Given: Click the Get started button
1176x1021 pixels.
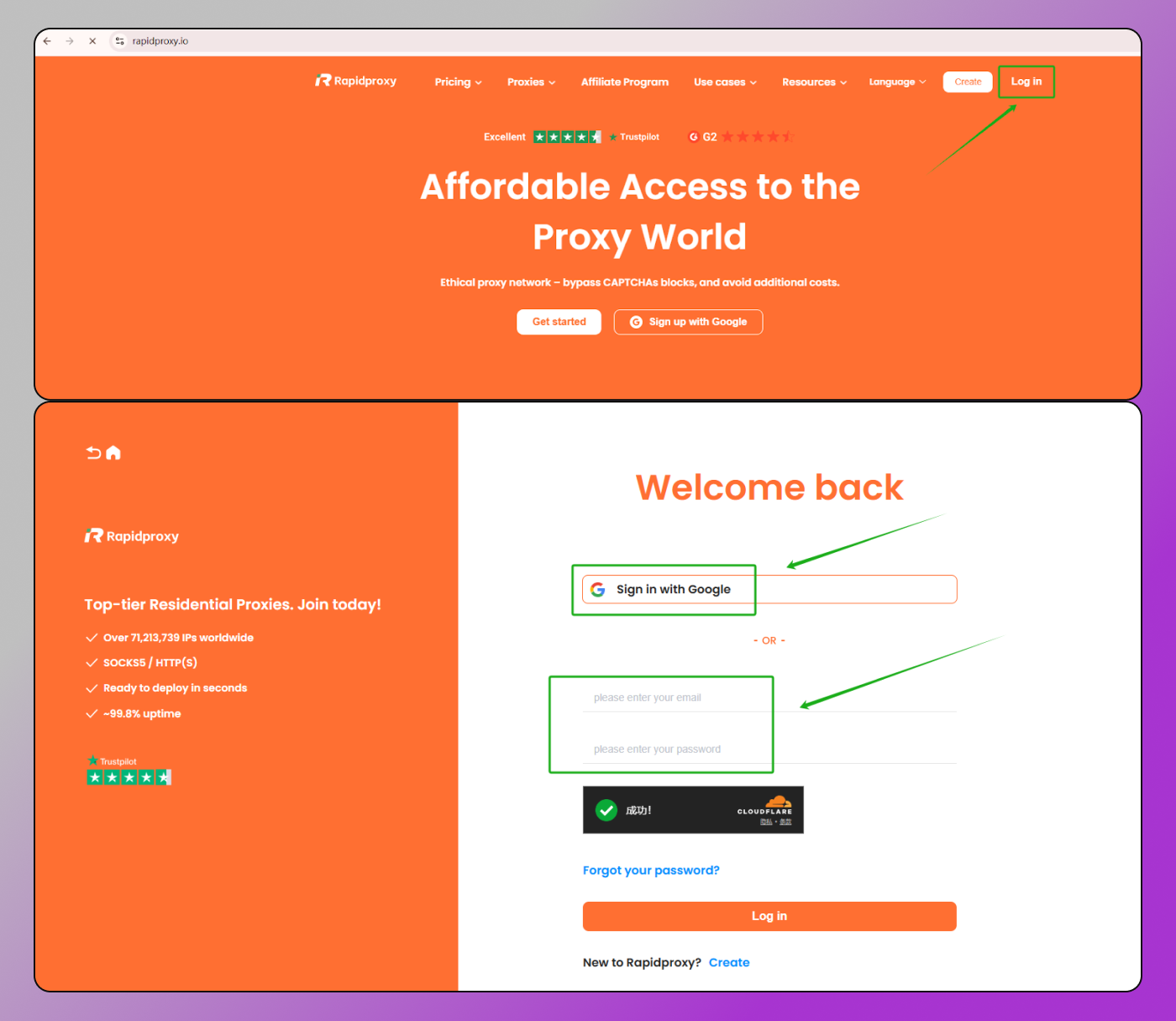Looking at the screenshot, I should click(x=559, y=322).
